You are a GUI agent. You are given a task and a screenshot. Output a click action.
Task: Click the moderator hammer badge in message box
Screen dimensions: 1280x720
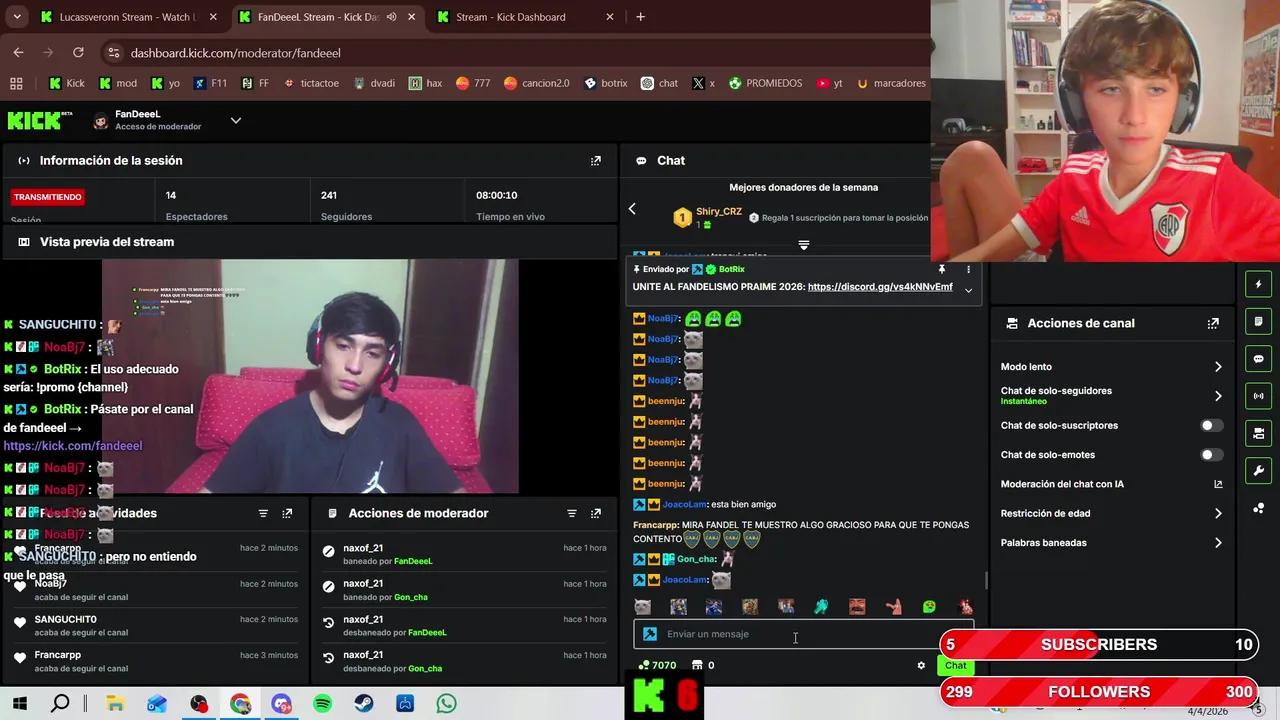click(x=649, y=634)
